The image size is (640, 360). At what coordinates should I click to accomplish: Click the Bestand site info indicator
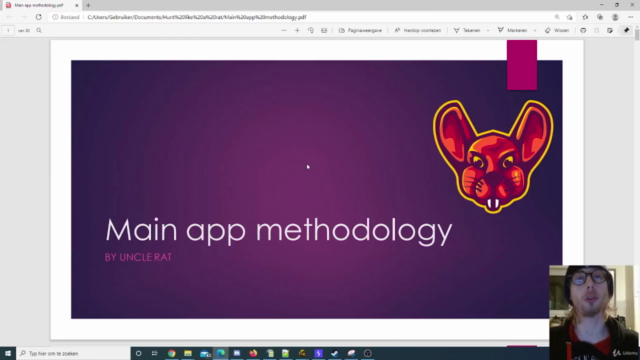tap(66, 17)
